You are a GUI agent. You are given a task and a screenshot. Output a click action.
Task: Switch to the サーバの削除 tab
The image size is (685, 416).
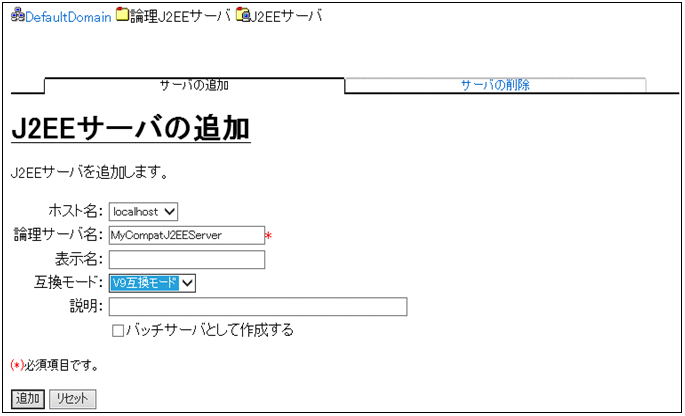495,85
